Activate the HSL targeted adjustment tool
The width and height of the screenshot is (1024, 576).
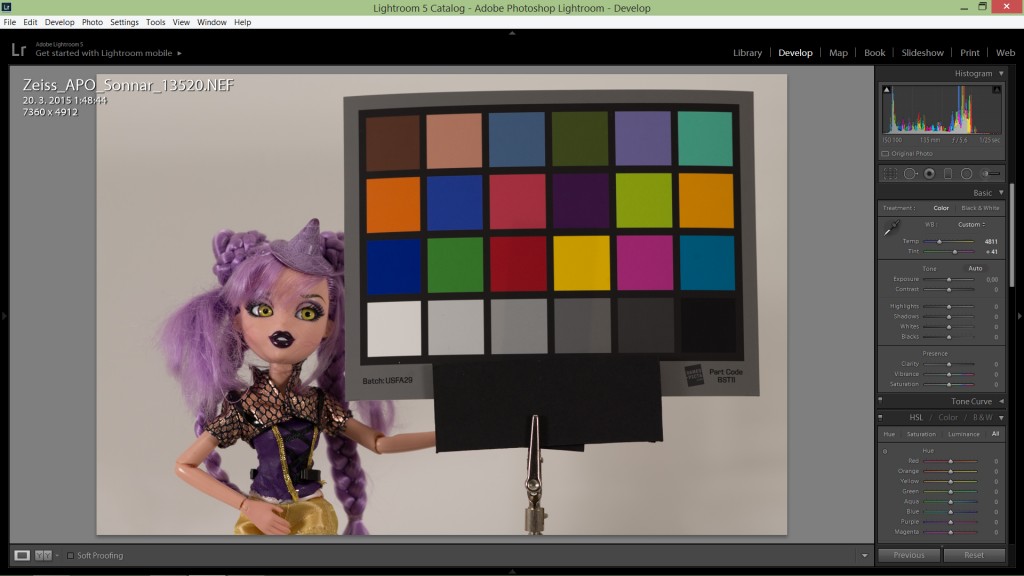[885, 451]
